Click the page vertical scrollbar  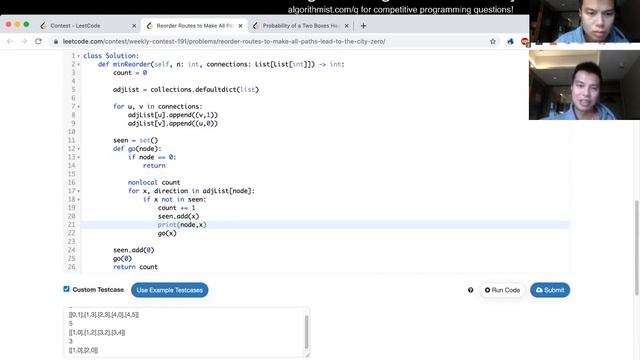(x=637, y=248)
